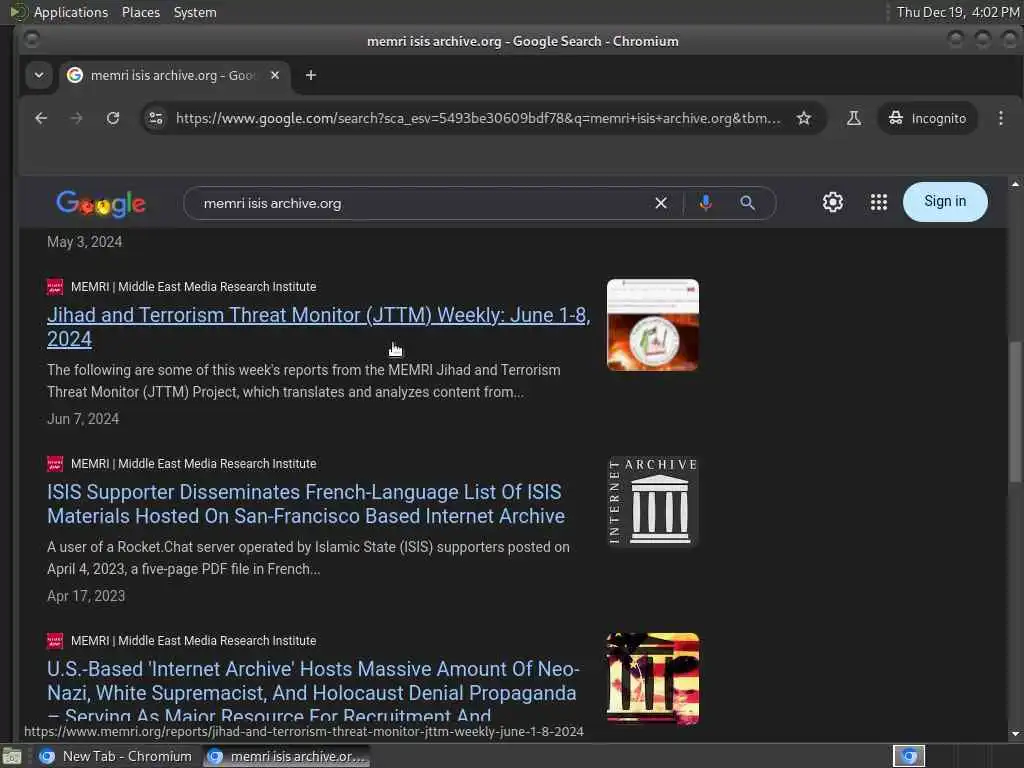Bookmark this page with the star icon
The height and width of the screenshot is (768, 1024).
tap(804, 118)
